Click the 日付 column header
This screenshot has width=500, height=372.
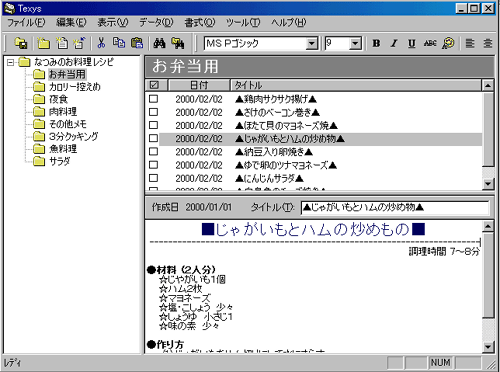199,85
